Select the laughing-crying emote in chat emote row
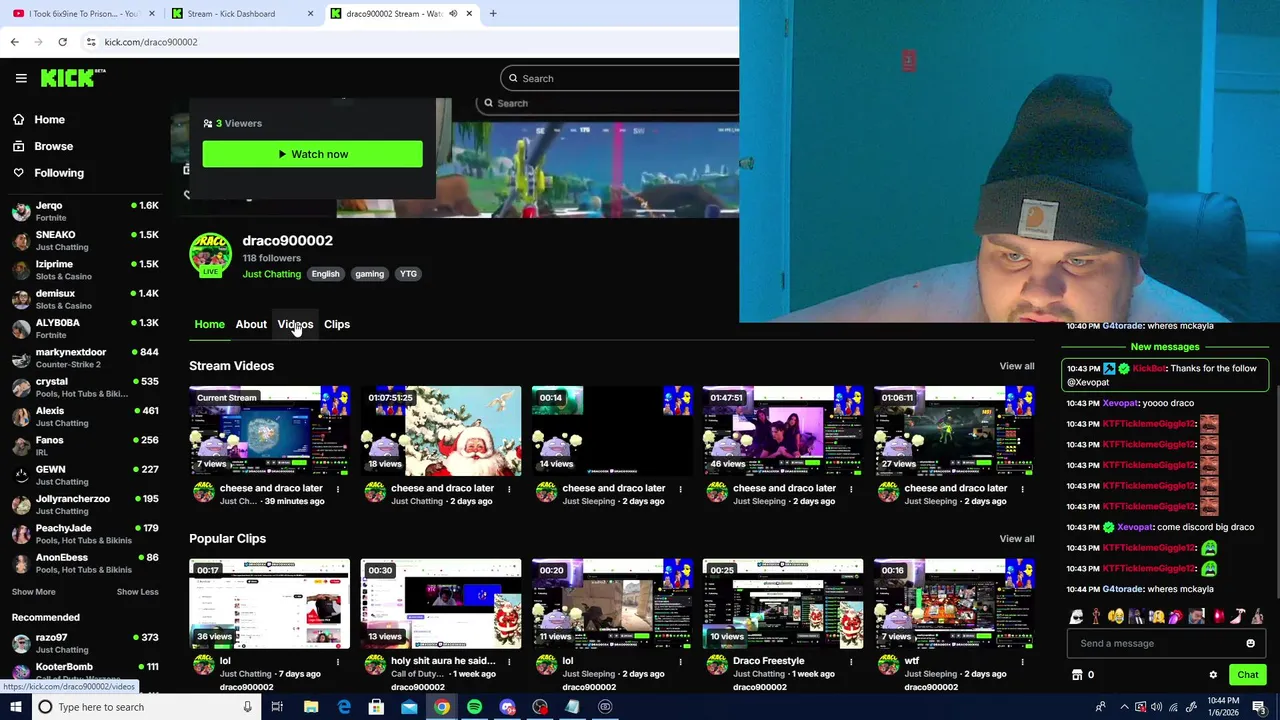The width and height of the screenshot is (1280, 720). click(1116, 617)
